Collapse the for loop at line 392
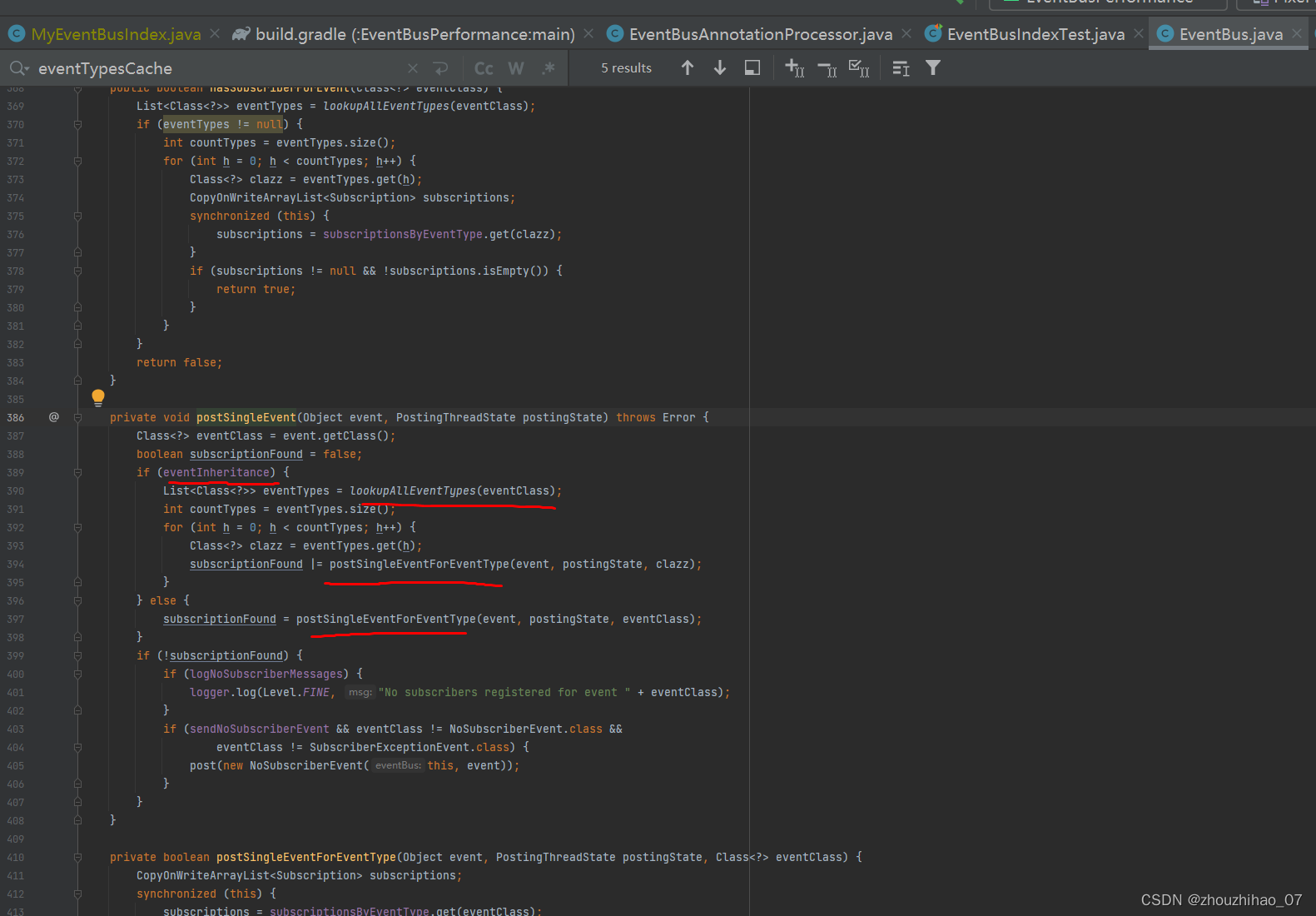1316x916 pixels. click(x=77, y=527)
